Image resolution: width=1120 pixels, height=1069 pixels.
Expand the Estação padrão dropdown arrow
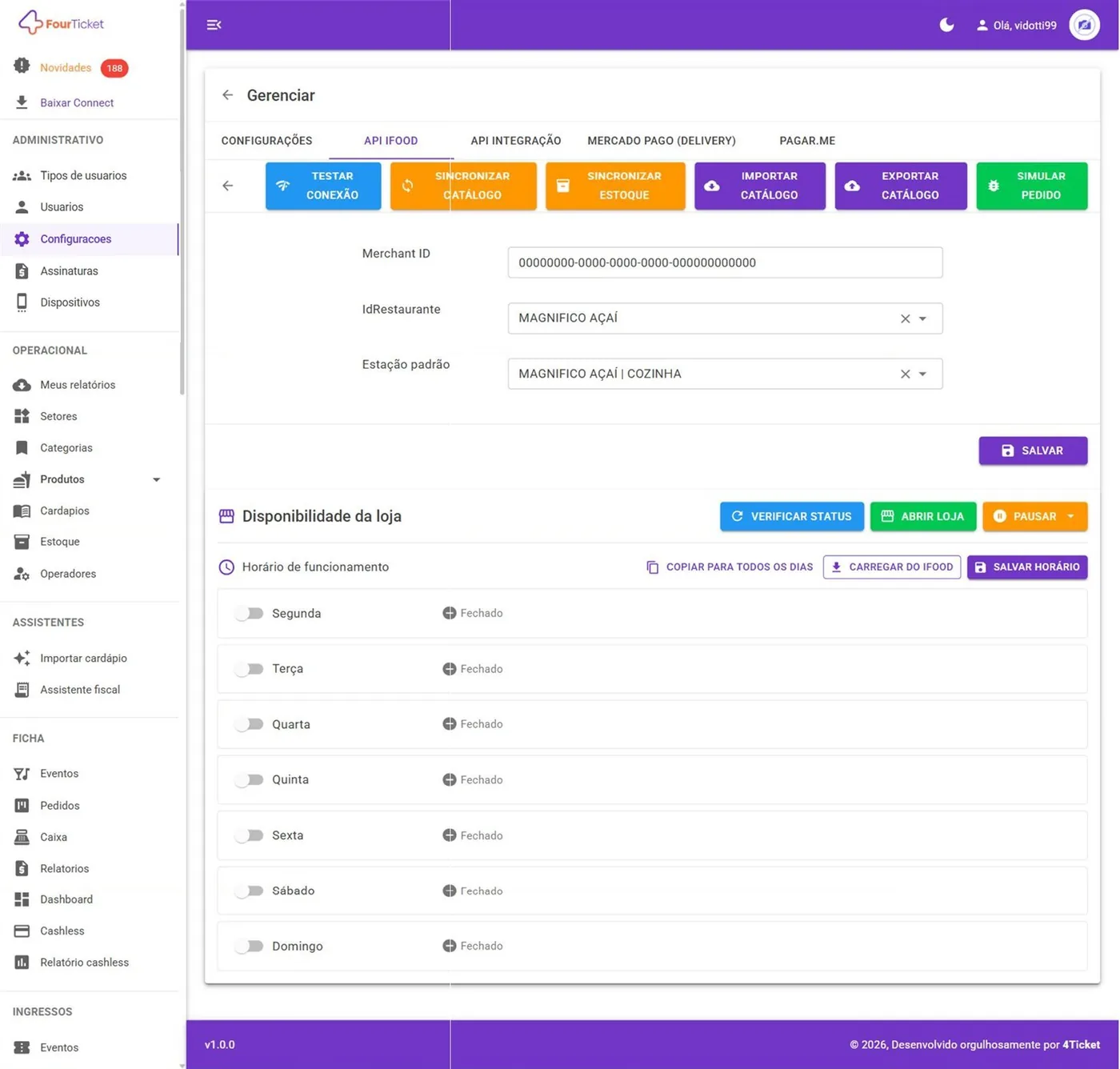(x=923, y=374)
